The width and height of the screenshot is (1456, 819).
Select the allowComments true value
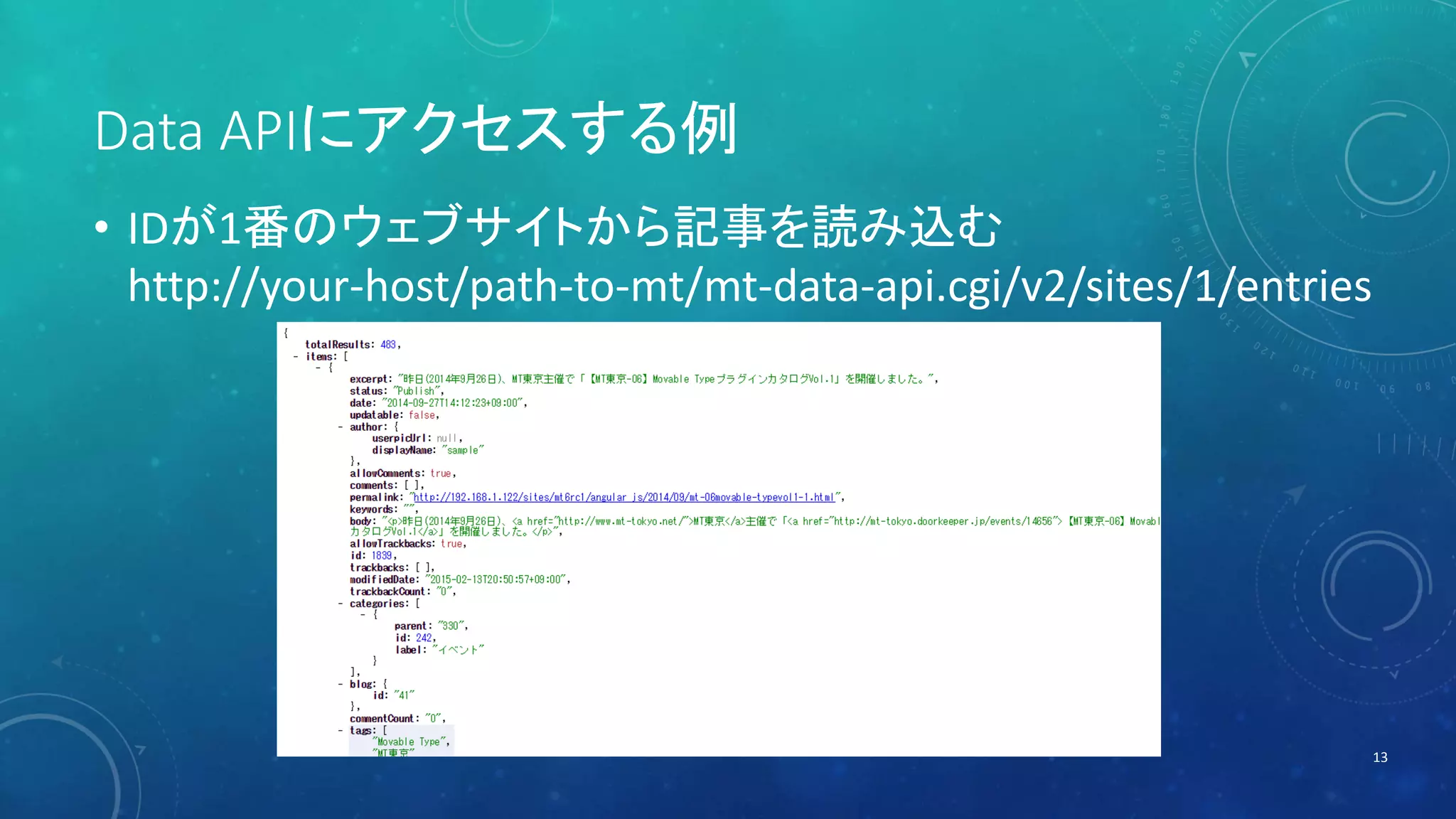440,473
